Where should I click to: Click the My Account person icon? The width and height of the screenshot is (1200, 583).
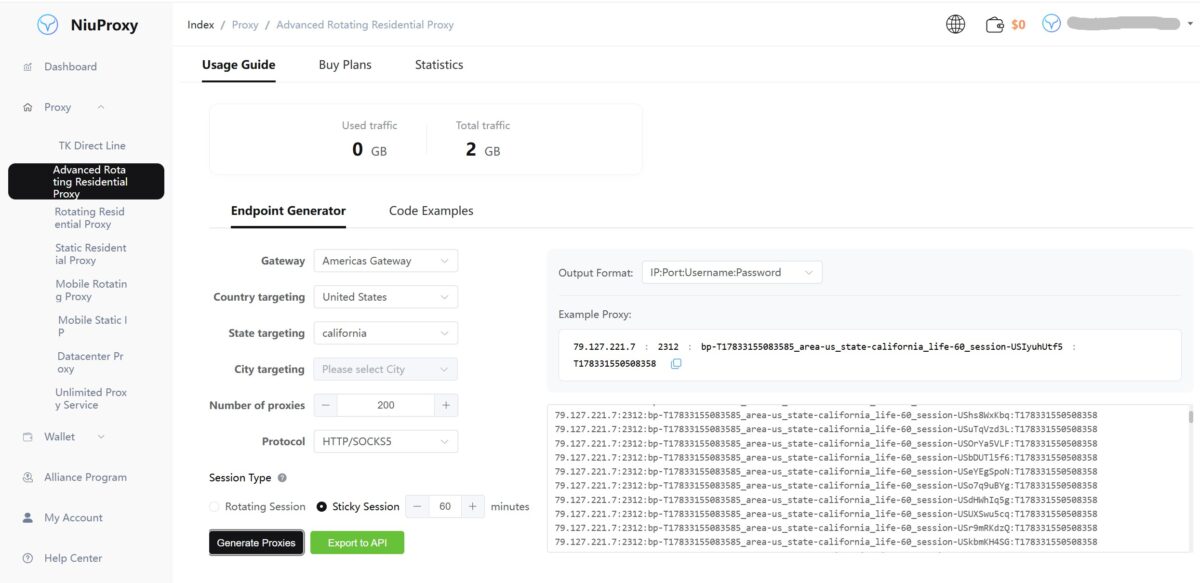pyautogui.click(x=28, y=518)
